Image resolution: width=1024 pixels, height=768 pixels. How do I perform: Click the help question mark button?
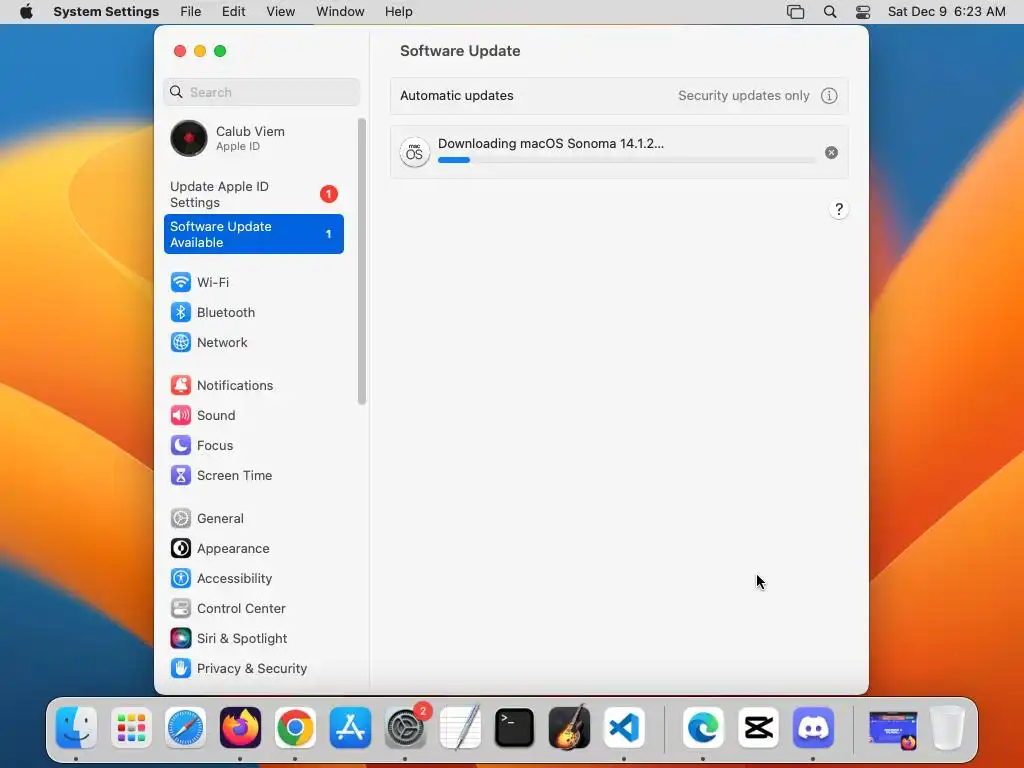tap(839, 210)
